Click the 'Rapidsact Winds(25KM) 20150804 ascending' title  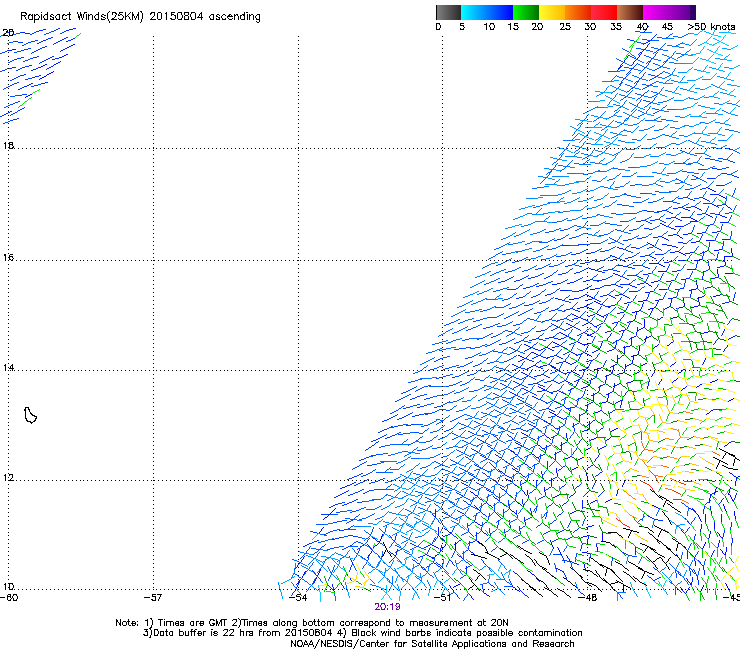click(x=140, y=17)
